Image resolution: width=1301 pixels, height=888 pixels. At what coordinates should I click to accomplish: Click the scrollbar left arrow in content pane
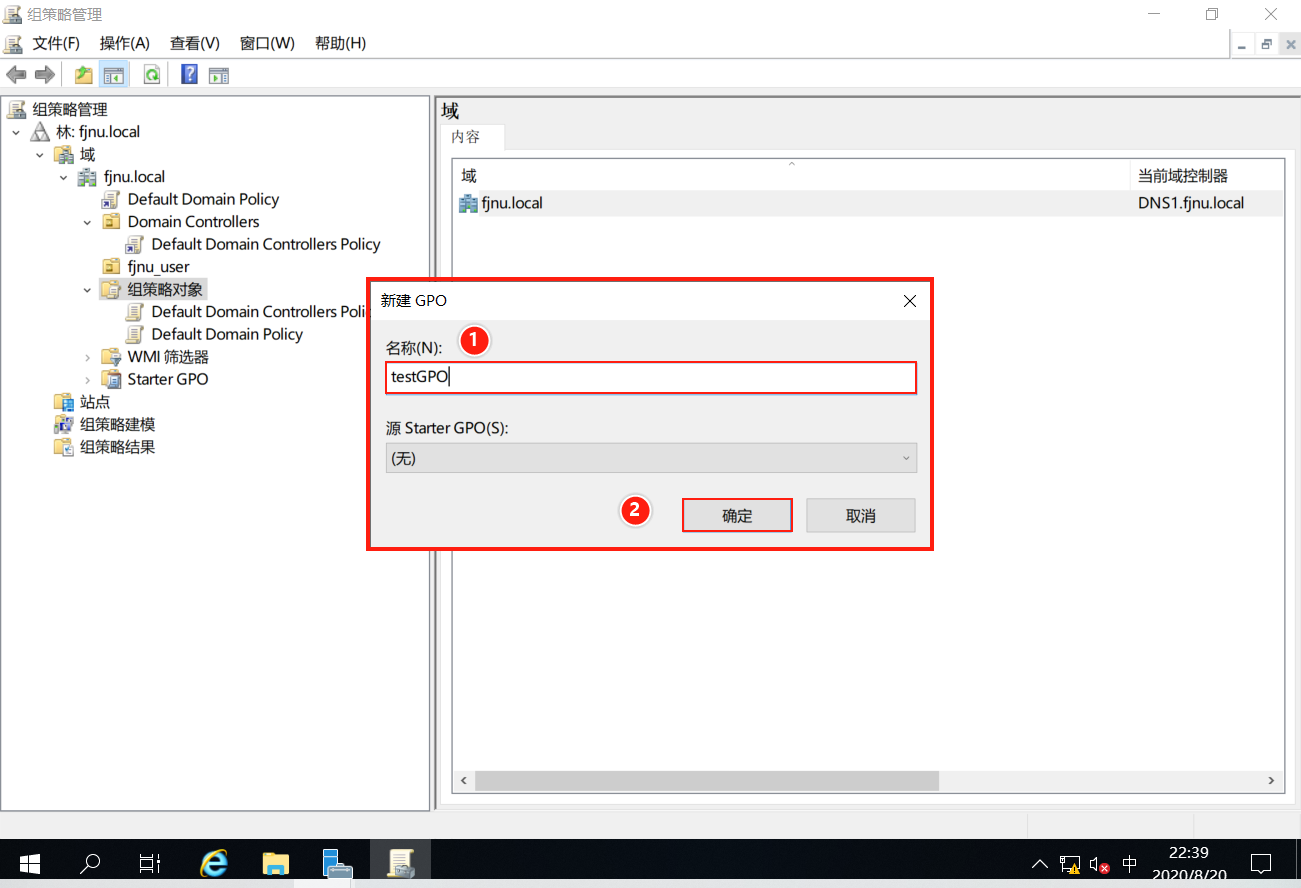463,781
